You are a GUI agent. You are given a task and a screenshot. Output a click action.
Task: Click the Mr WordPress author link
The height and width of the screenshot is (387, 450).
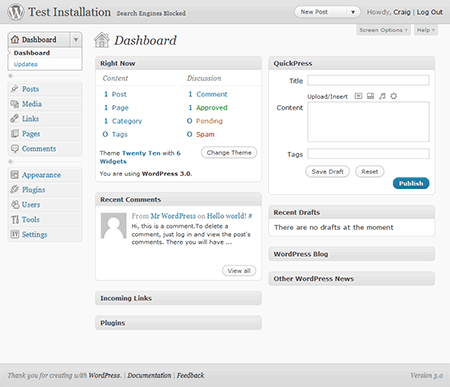(x=173, y=216)
